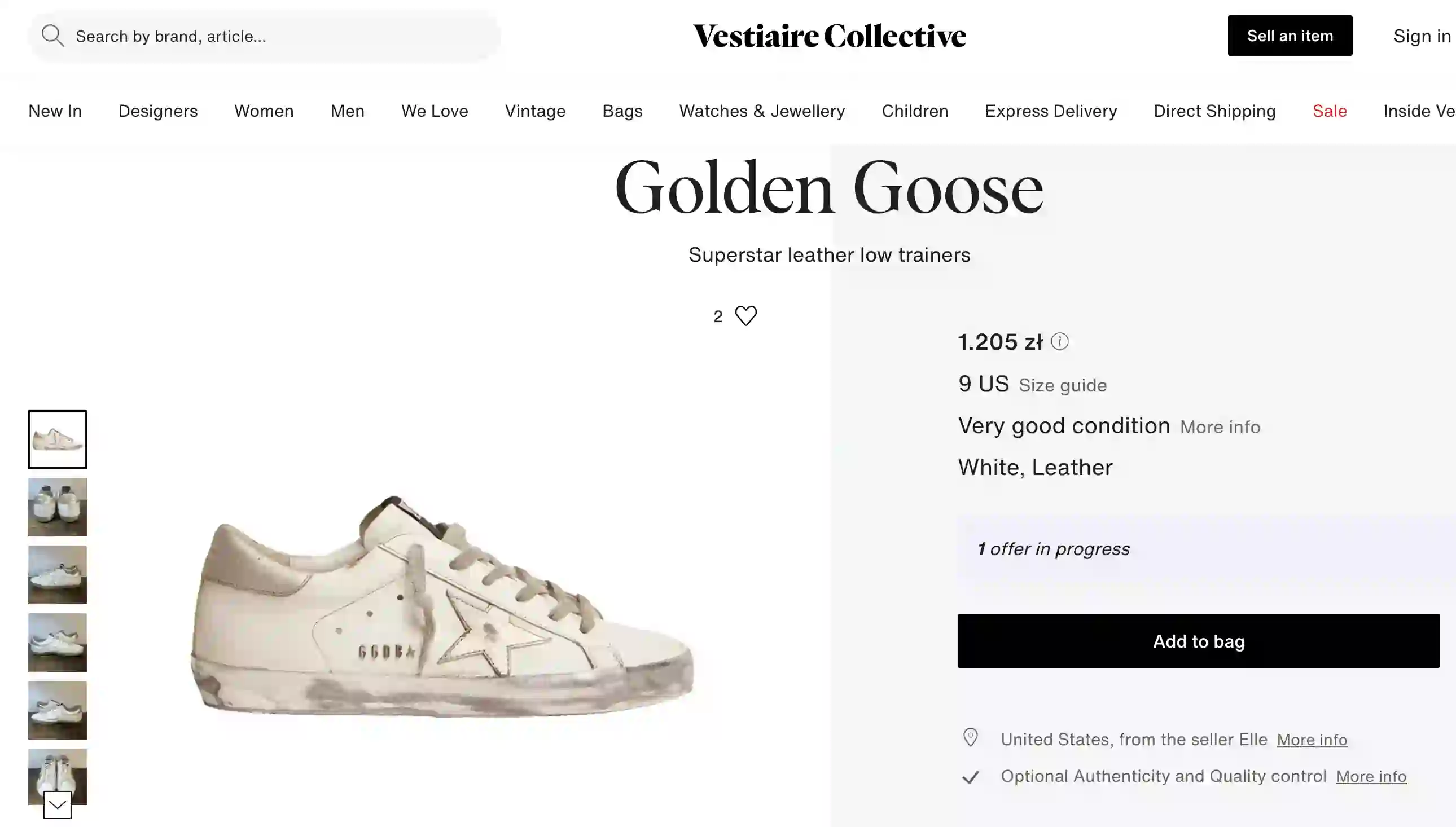The height and width of the screenshot is (827, 1456).
Task: Open the Size guide
Action: click(x=1062, y=385)
